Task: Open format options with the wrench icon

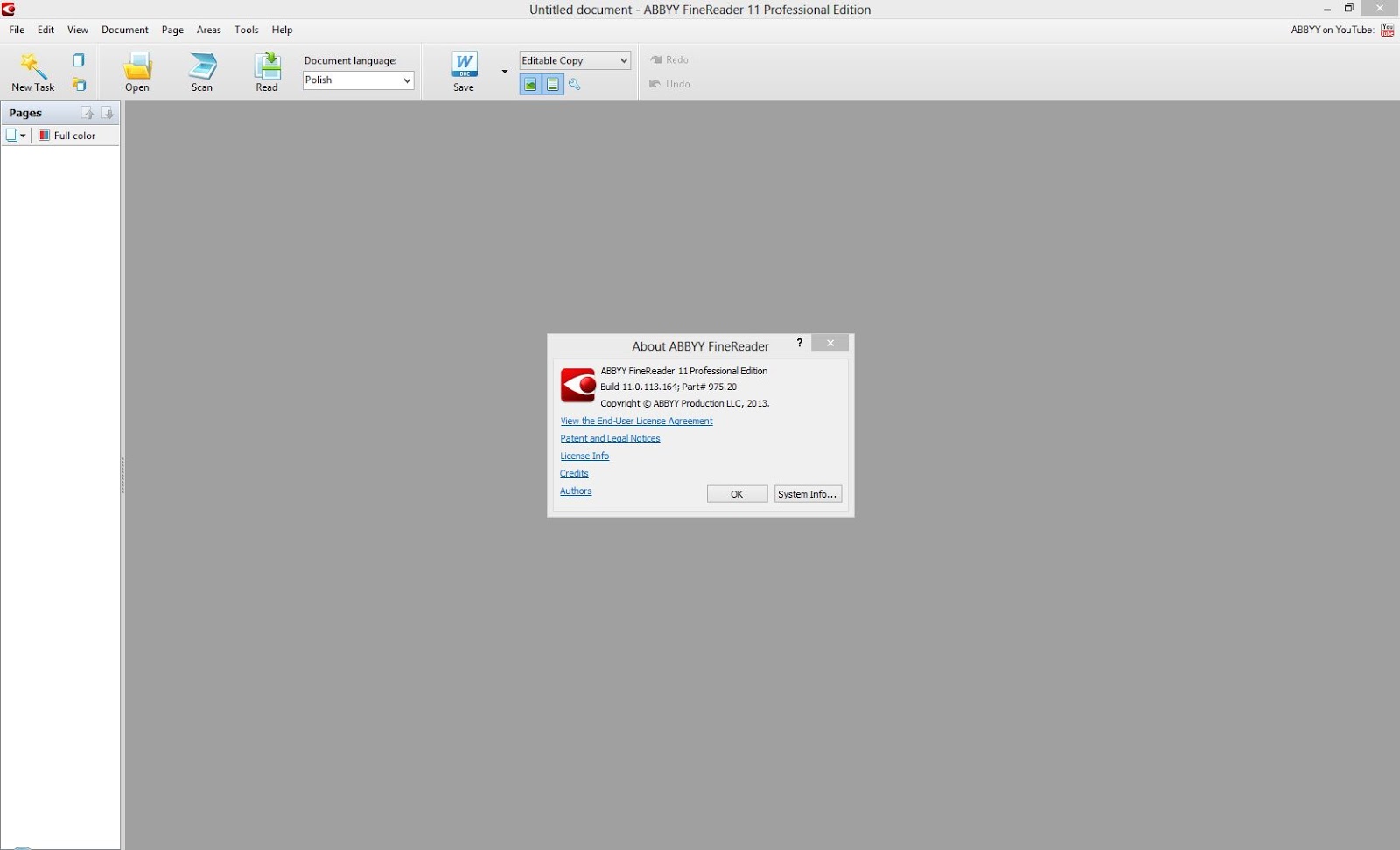Action: click(x=575, y=85)
